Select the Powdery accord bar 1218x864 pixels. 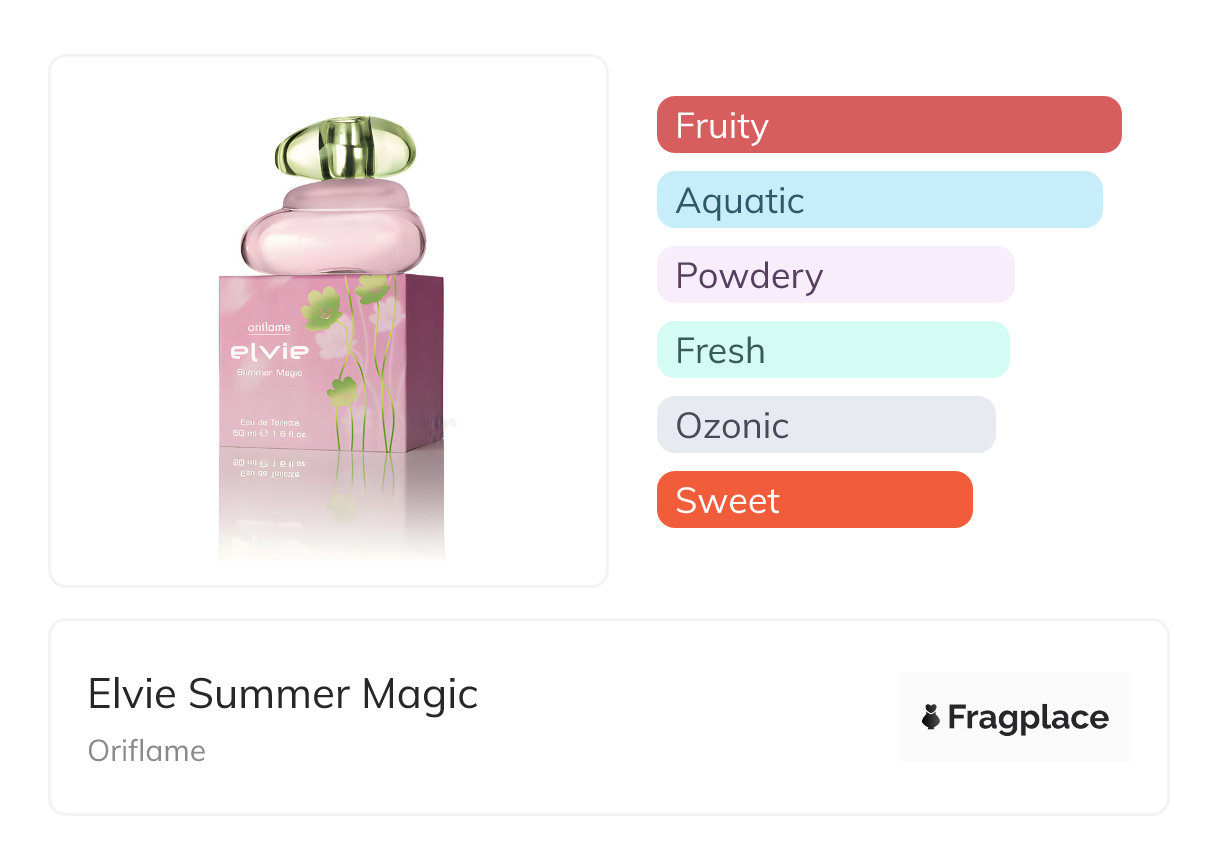pyautogui.click(x=835, y=275)
